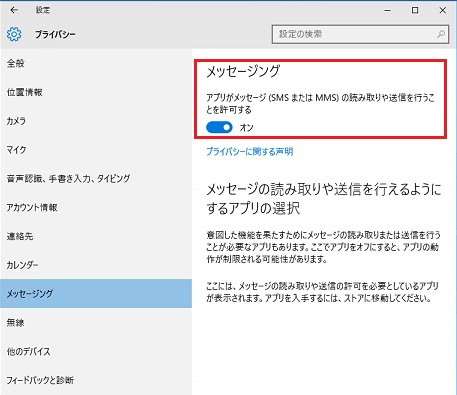The image size is (457, 395).
Task: Open the 無線 settings
Action: click(96, 323)
